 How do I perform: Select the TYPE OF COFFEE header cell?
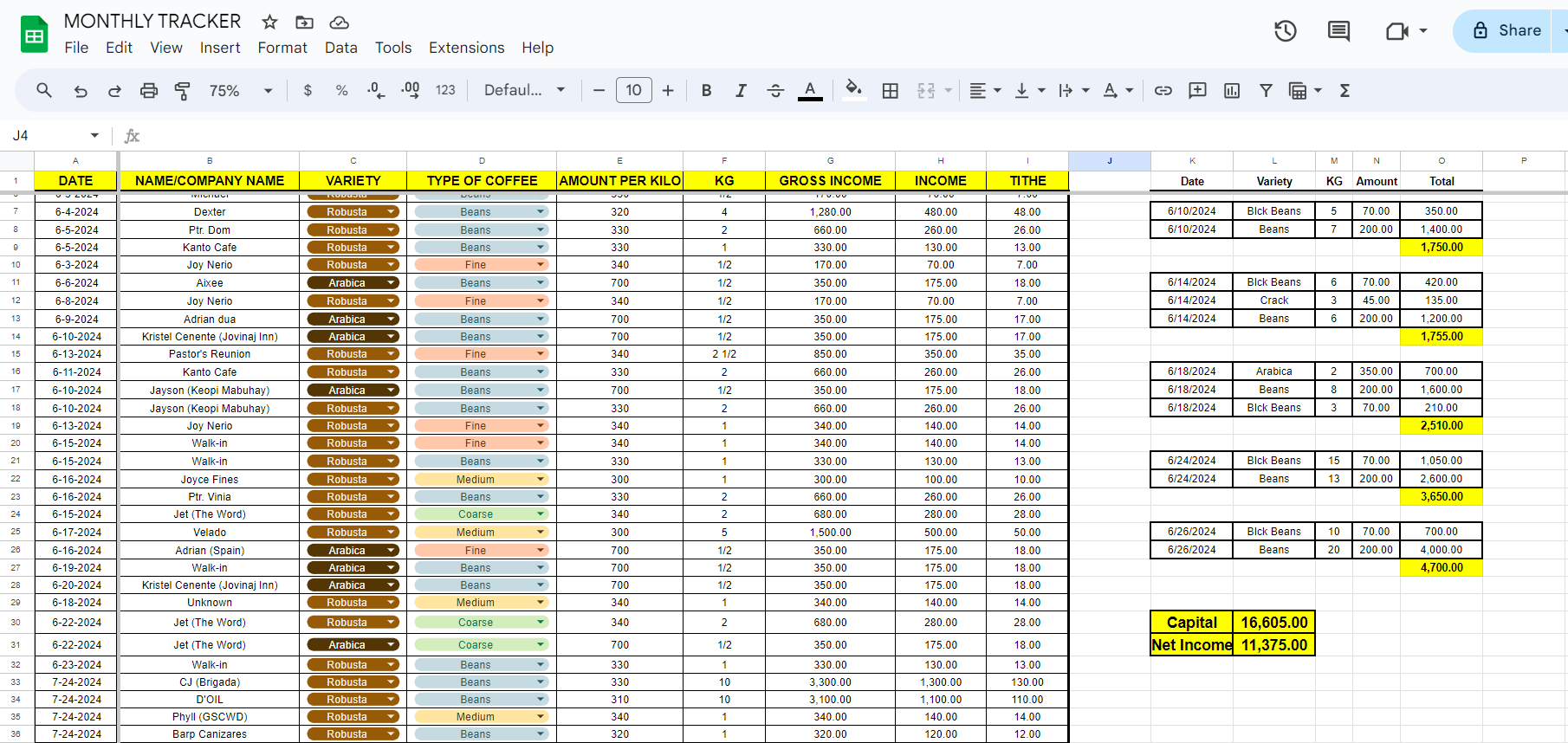(482, 181)
